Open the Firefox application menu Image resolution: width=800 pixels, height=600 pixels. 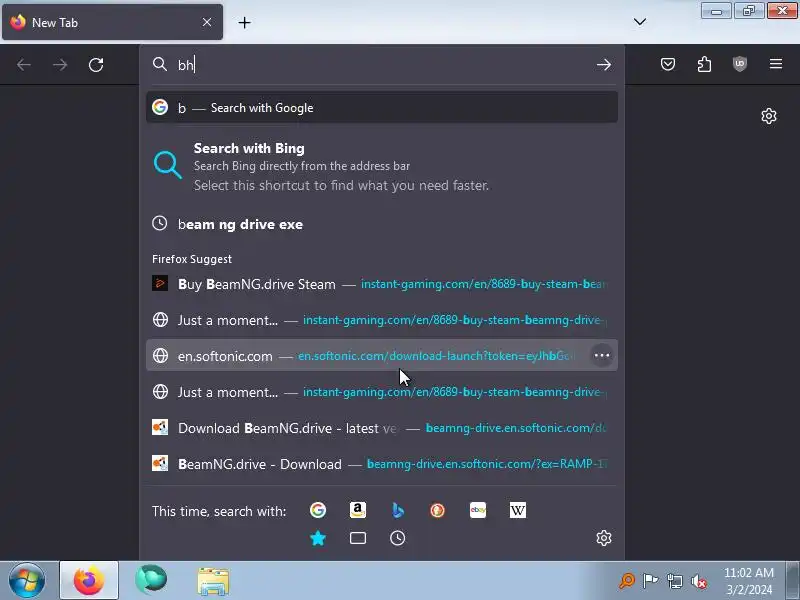pos(776,64)
